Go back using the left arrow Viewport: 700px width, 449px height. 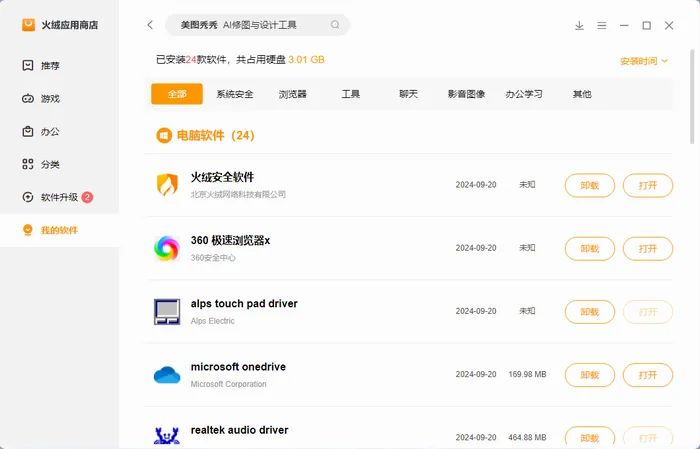pyautogui.click(x=150, y=25)
